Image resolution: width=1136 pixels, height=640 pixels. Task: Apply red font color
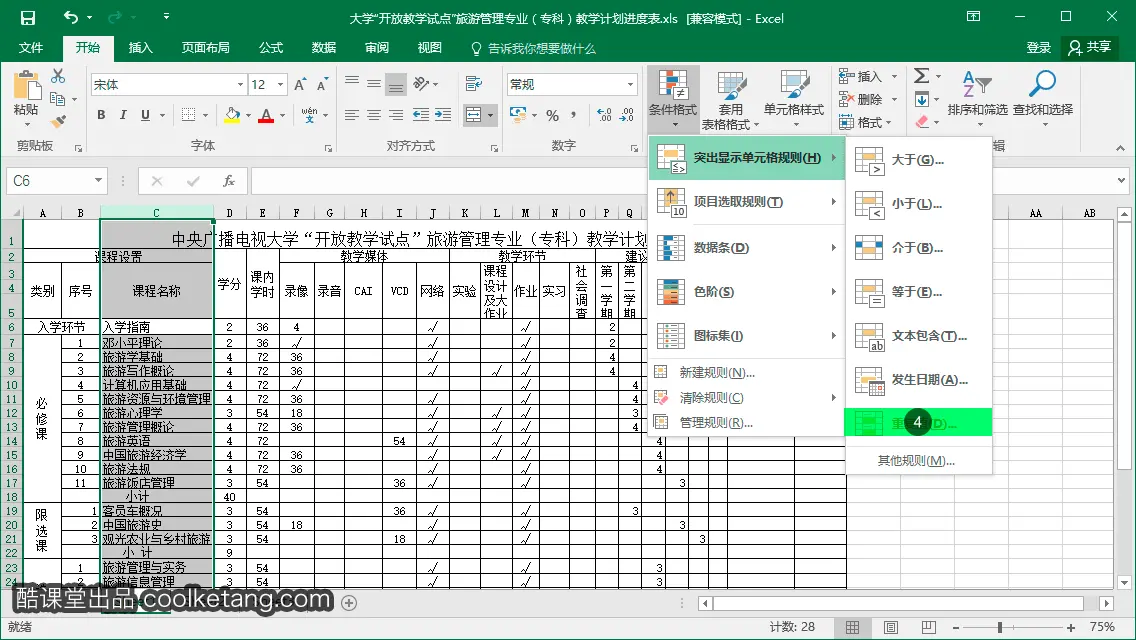point(266,115)
